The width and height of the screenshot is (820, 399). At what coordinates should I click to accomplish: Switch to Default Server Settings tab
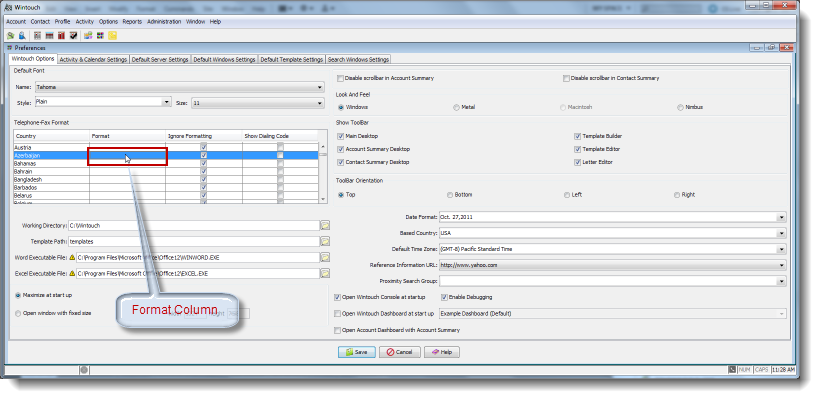tap(160, 60)
